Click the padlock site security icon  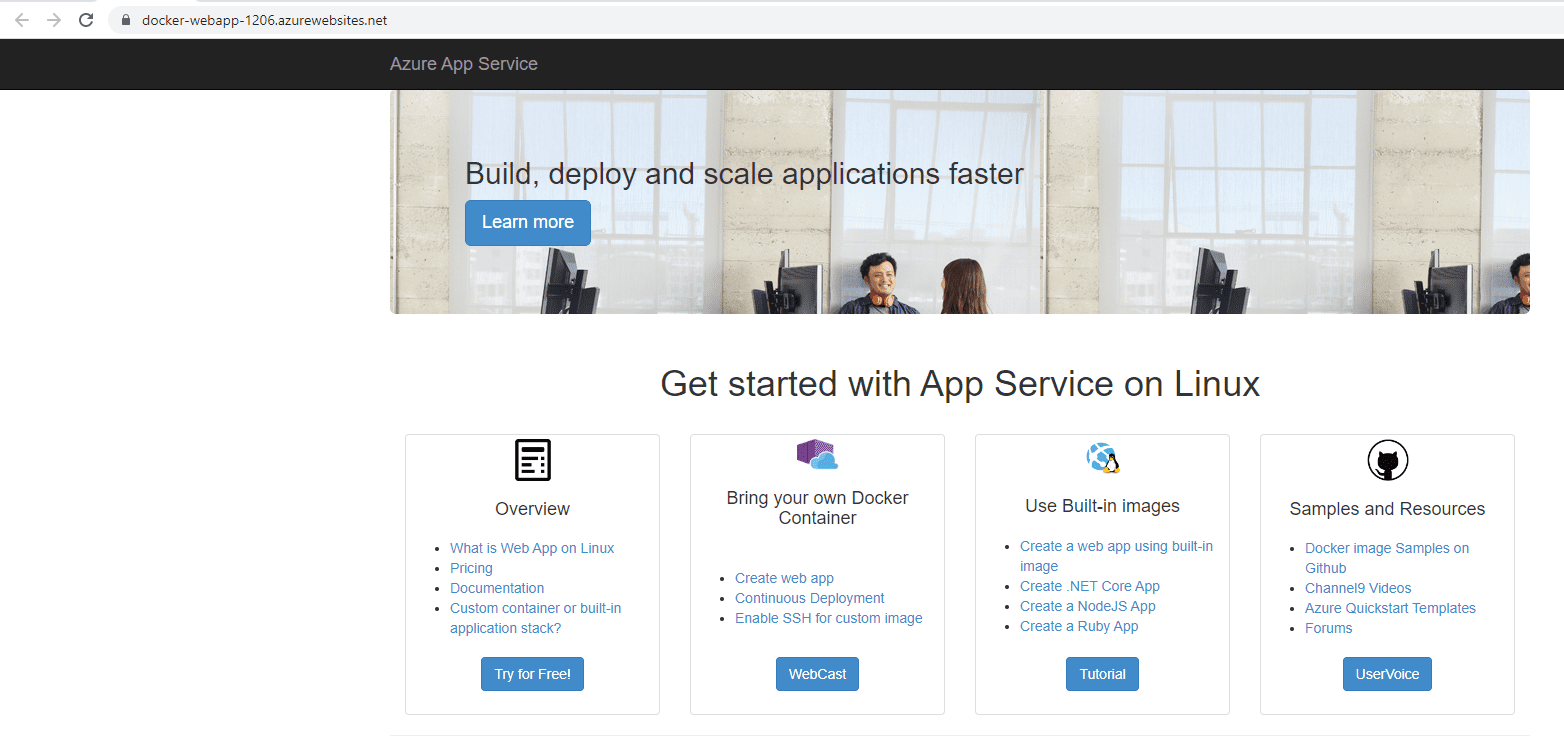coord(126,20)
